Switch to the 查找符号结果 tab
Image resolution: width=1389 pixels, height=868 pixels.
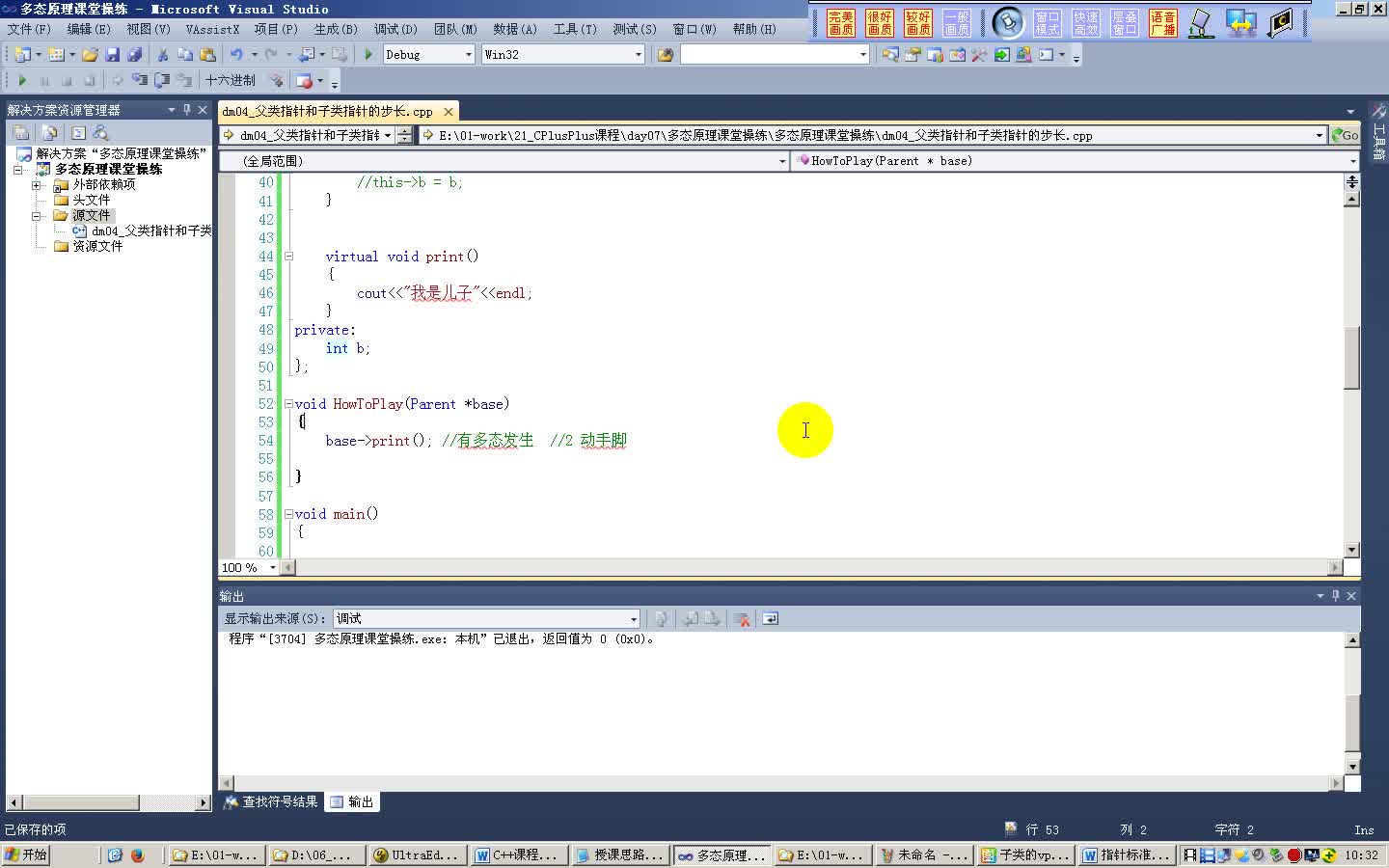[271, 801]
